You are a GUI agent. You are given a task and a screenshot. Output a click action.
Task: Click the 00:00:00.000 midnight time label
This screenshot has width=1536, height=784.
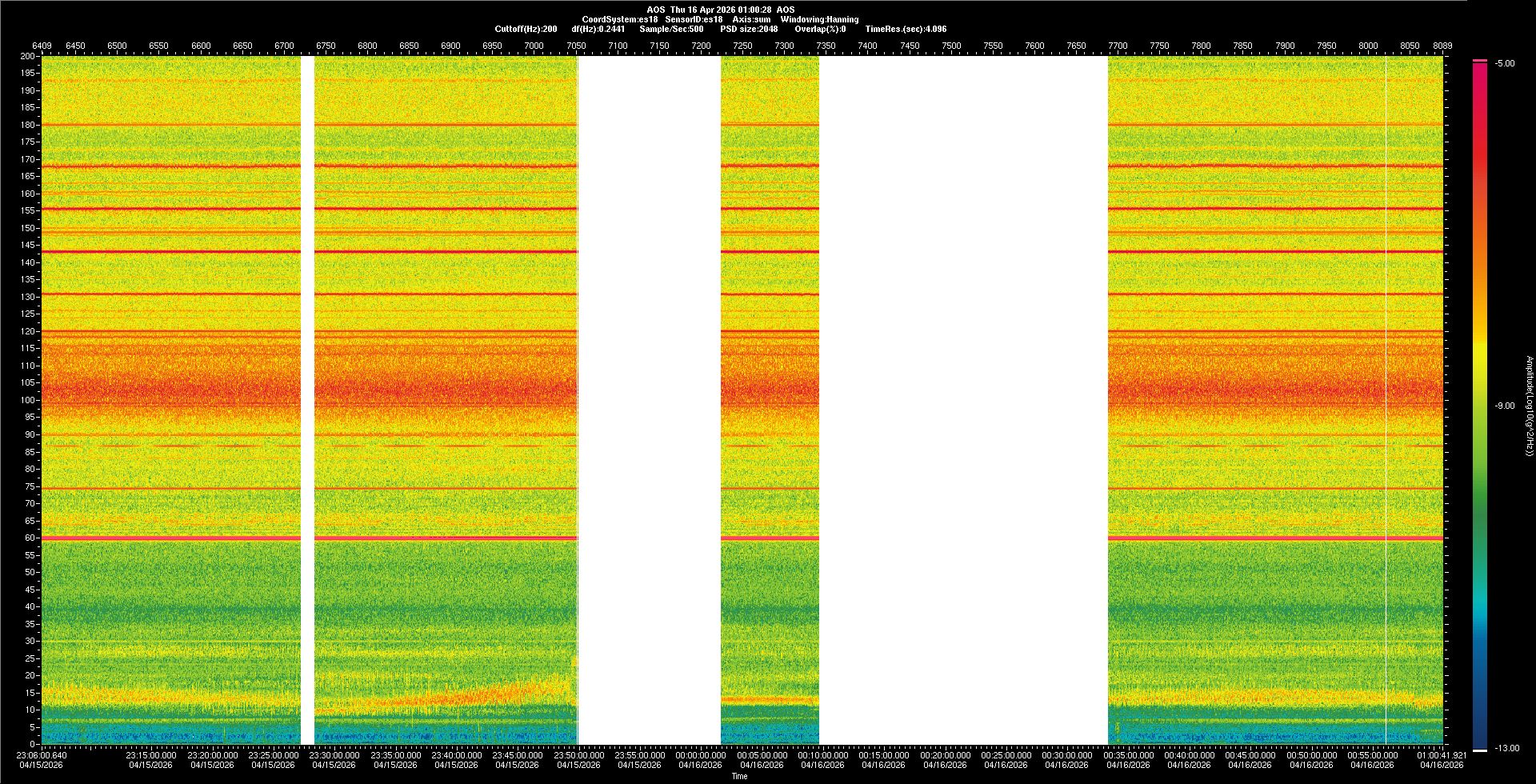700,755
